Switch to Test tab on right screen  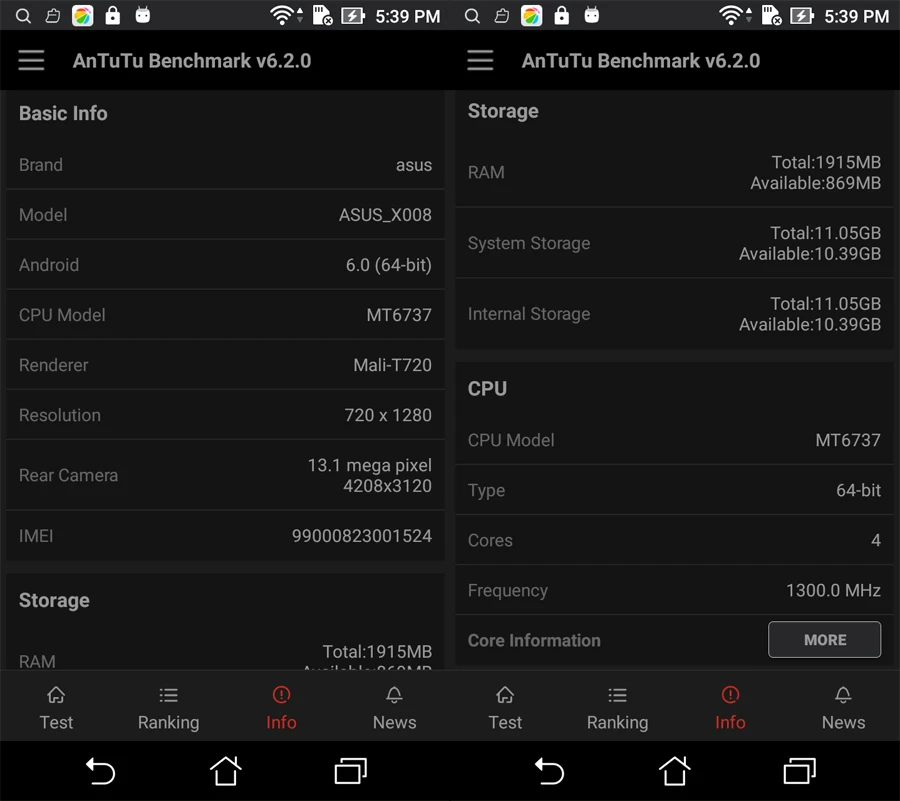[x=505, y=708]
